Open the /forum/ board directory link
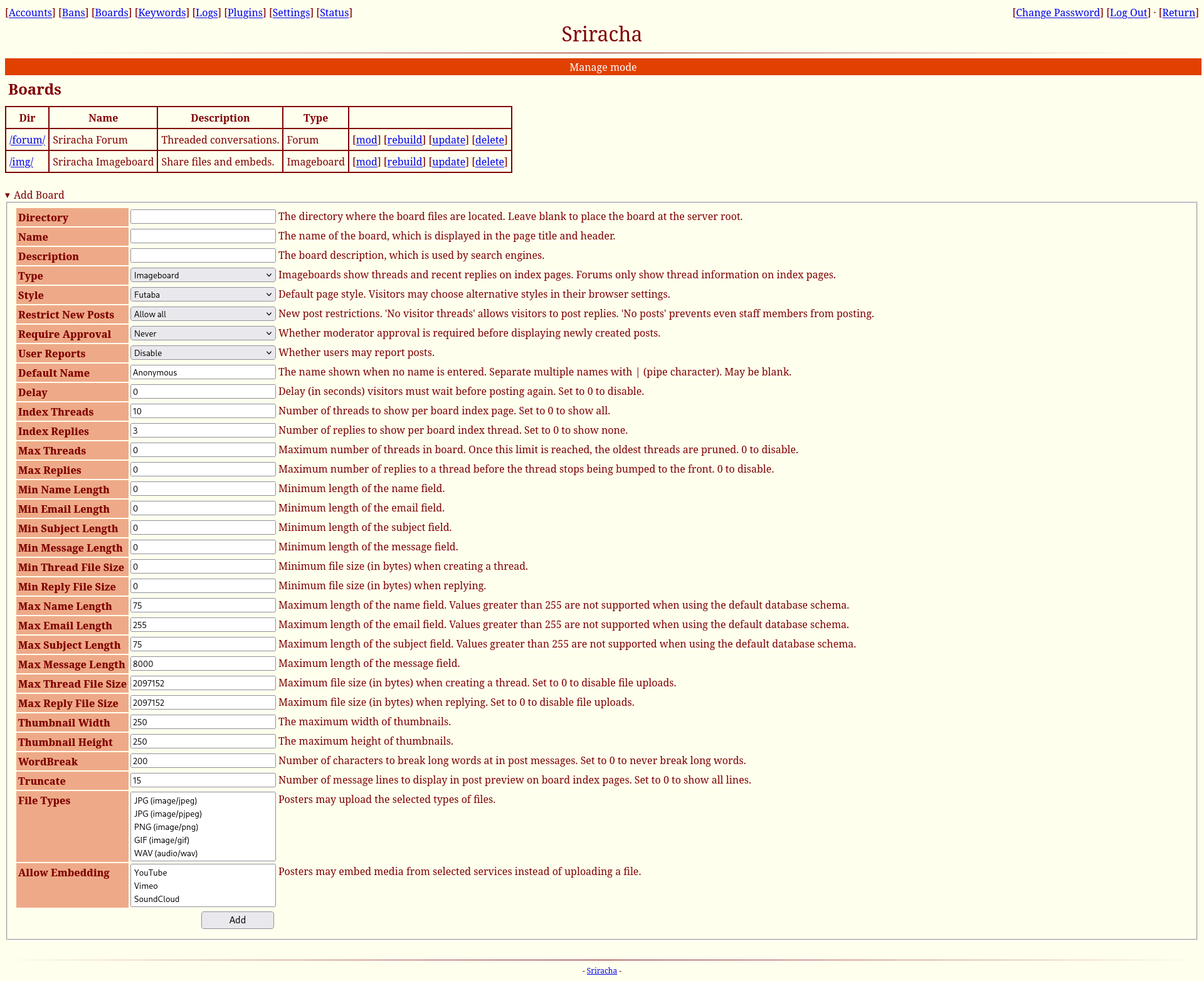1204x981 pixels. pos(27,140)
